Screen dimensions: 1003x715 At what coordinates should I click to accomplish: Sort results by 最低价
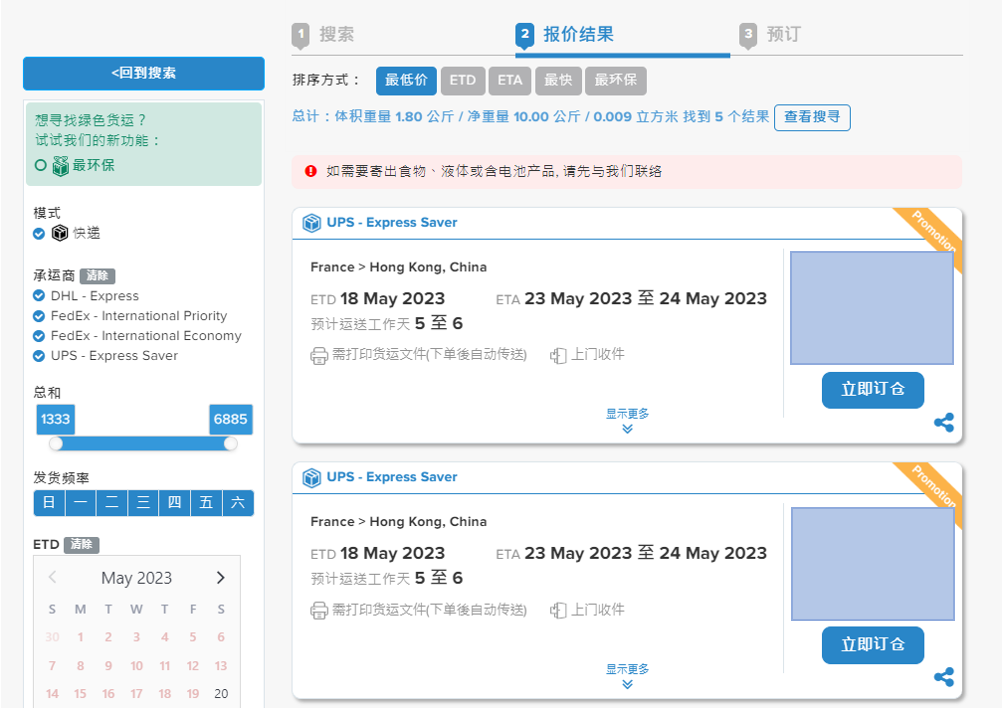(x=406, y=81)
